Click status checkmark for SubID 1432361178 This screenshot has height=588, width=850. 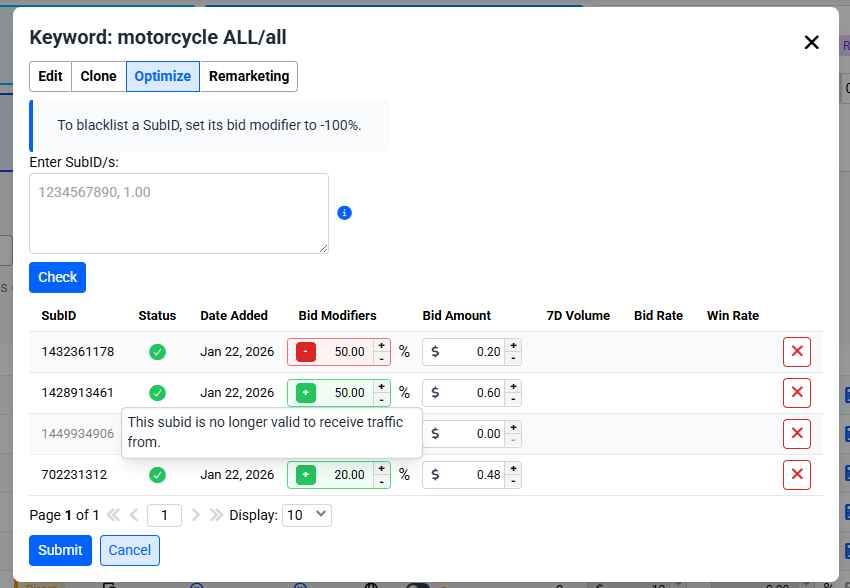coord(157,352)
